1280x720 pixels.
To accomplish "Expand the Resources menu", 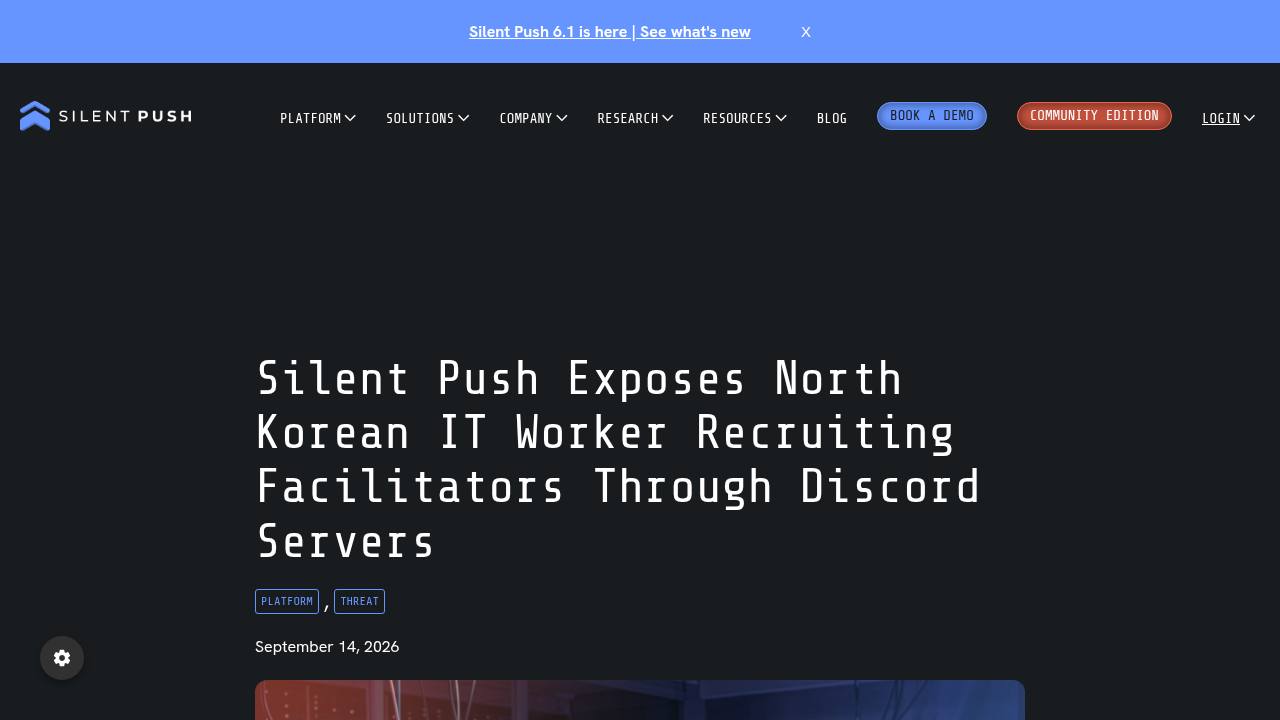I will tap(745, 118).
